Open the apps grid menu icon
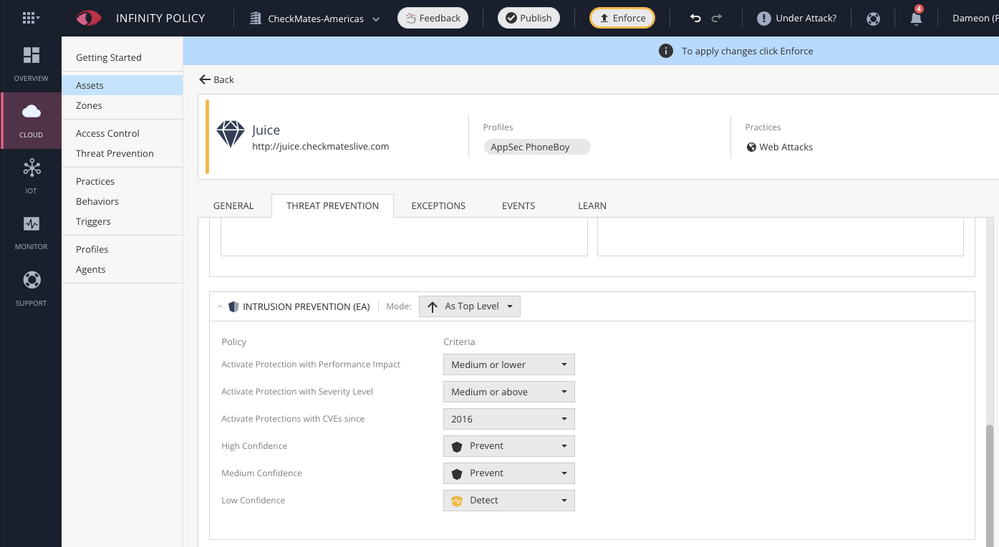The image size is (999, 547). point(30,18)
